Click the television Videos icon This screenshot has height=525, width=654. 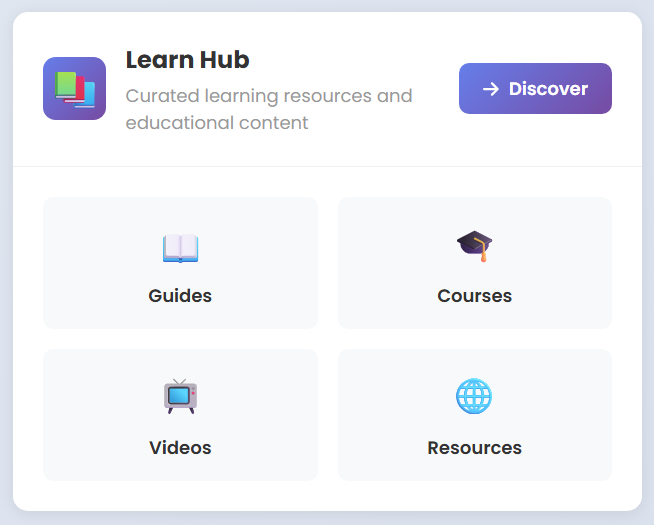point(180,396)
